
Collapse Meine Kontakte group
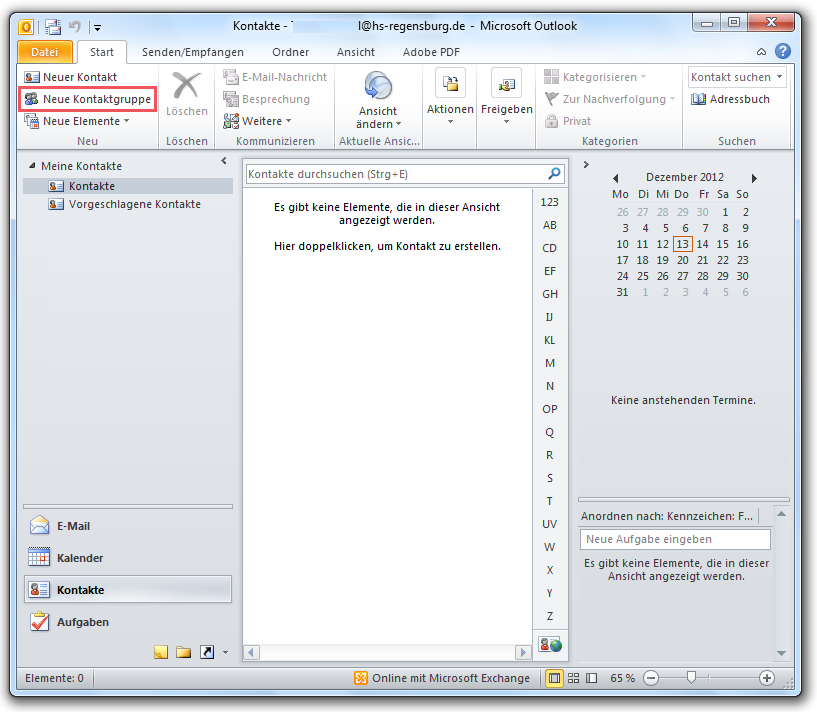tap(32, 166)
